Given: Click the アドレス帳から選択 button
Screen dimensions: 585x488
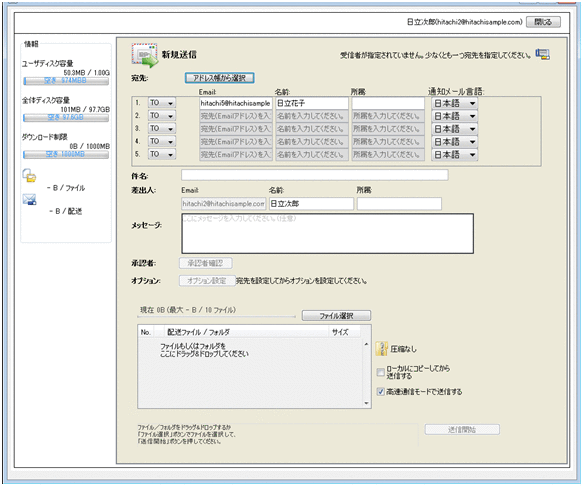Looking at the screenshot, I should click(219, 78).
